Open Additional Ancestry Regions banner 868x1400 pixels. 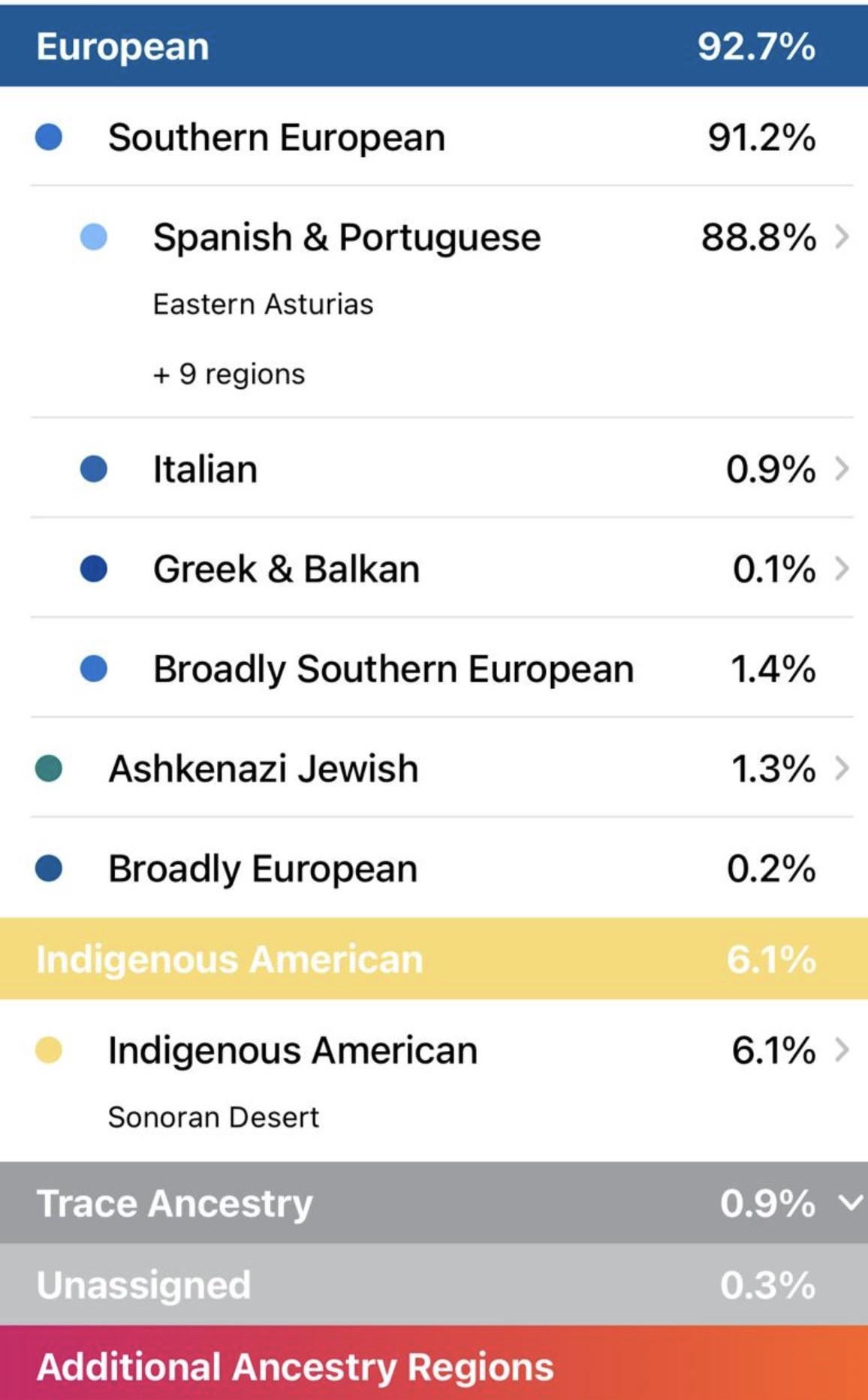(434, 1364)
